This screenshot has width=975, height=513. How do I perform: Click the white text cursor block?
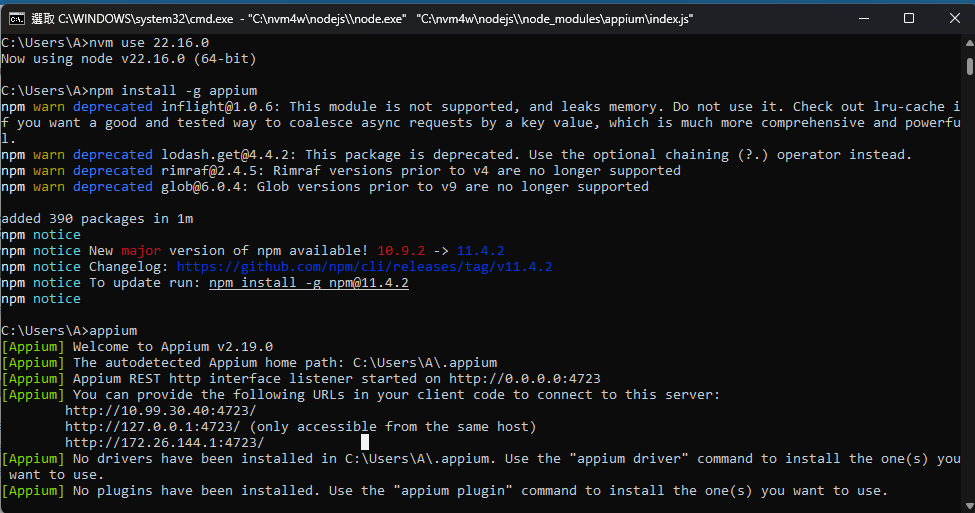pos(365,442)
